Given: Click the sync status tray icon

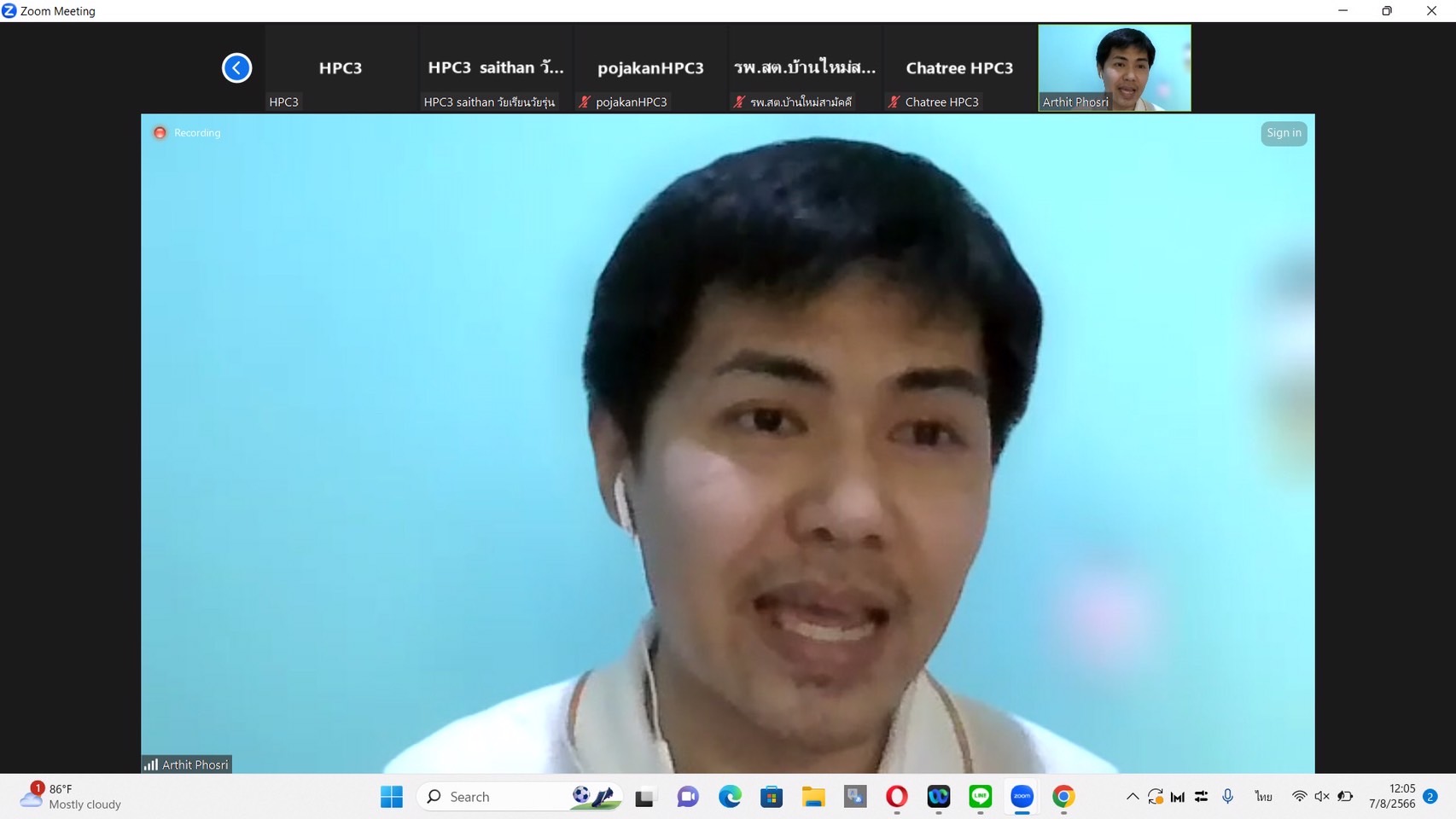Looking at the screenshot, I should pos(1156,797).
